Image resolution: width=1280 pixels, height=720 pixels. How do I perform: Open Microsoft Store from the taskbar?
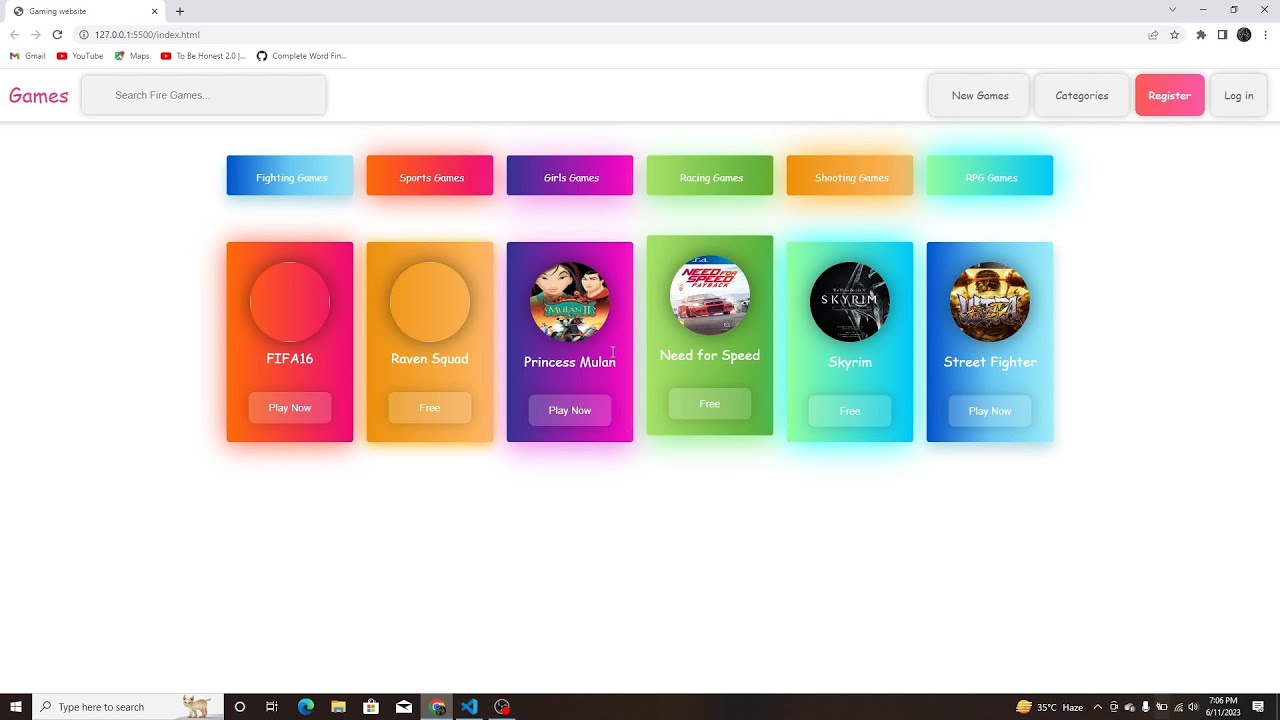[x=371, y=707]
